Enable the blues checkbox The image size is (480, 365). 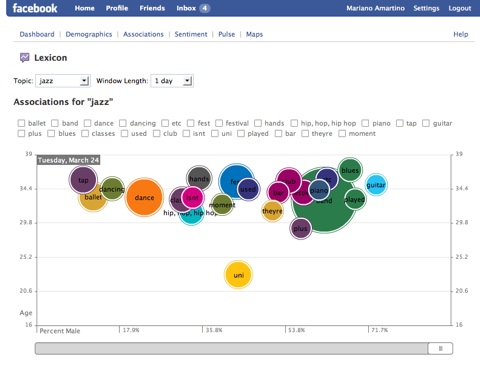51,134
